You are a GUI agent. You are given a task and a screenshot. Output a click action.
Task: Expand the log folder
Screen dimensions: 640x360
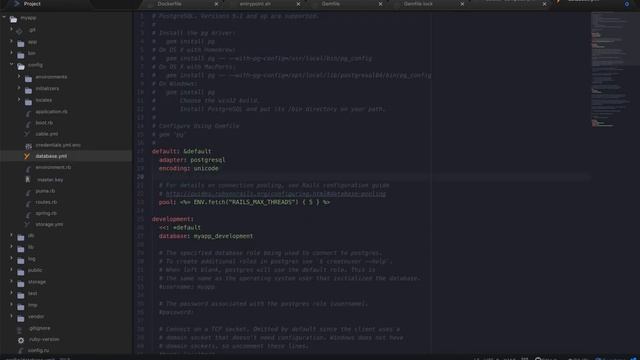click(11, 258)
